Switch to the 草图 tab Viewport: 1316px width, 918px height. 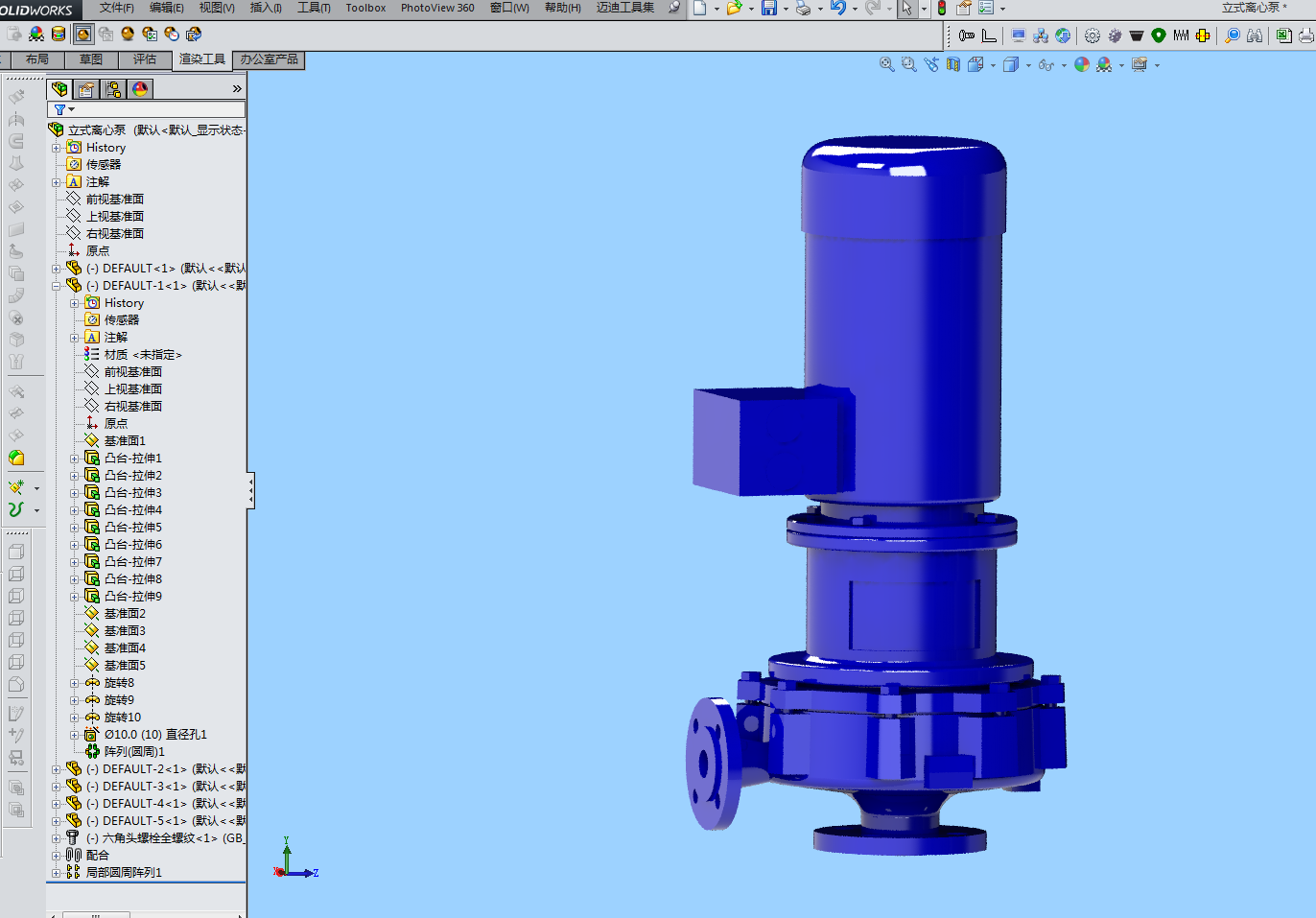click(x=91, y=59)
